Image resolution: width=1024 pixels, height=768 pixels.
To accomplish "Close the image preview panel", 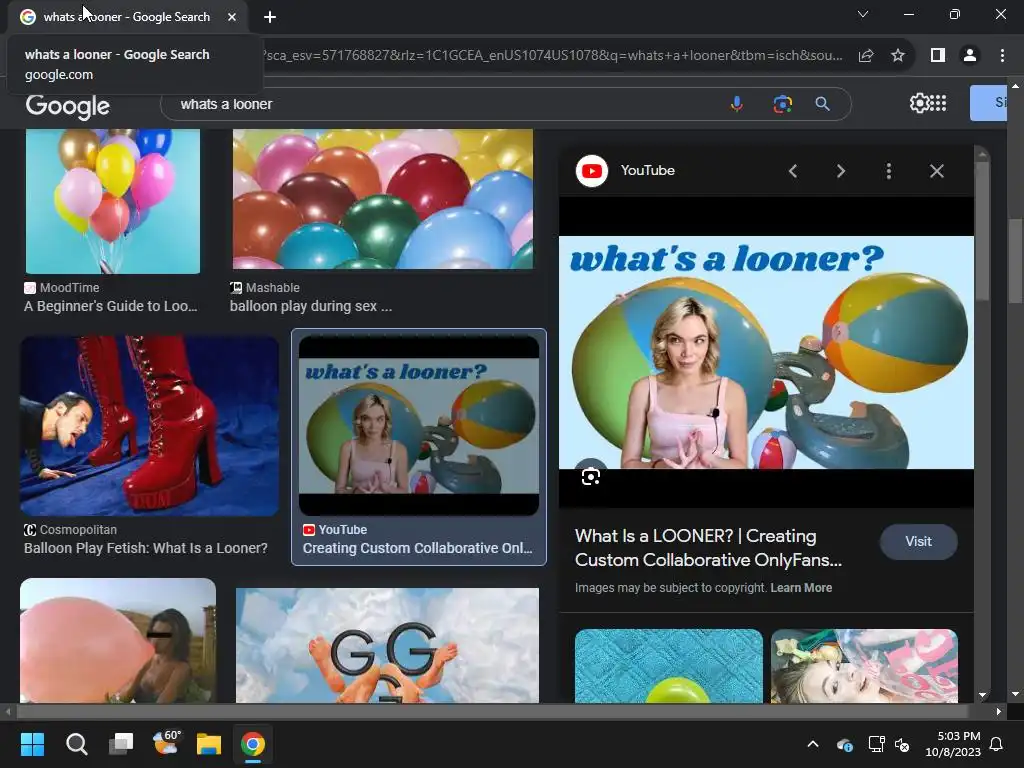I will [x=936, y=171].
